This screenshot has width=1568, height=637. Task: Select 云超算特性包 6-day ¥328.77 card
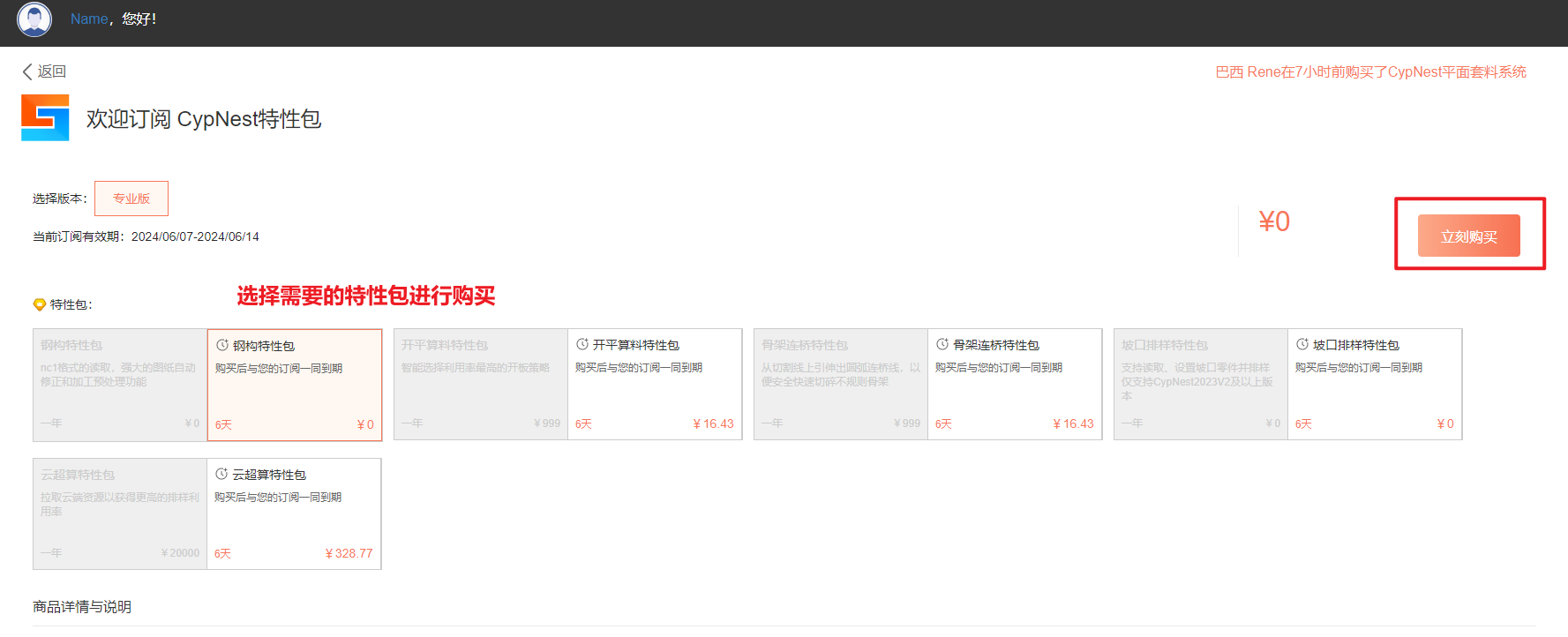pos(294,513)
